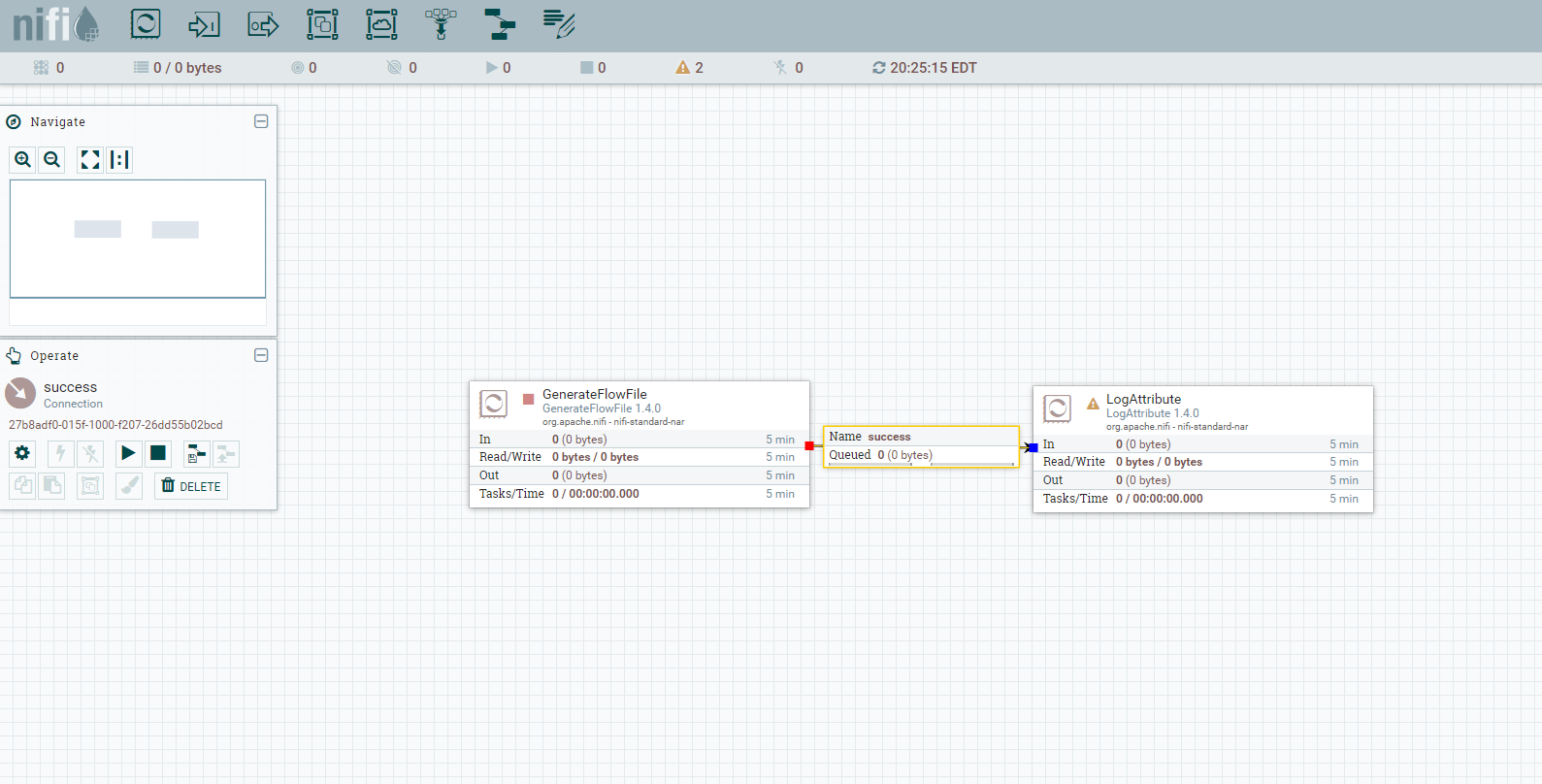This screenshot has height=784, width=1542.
Task: Click Upload Template icon in Operate
Action: point(226,453)
